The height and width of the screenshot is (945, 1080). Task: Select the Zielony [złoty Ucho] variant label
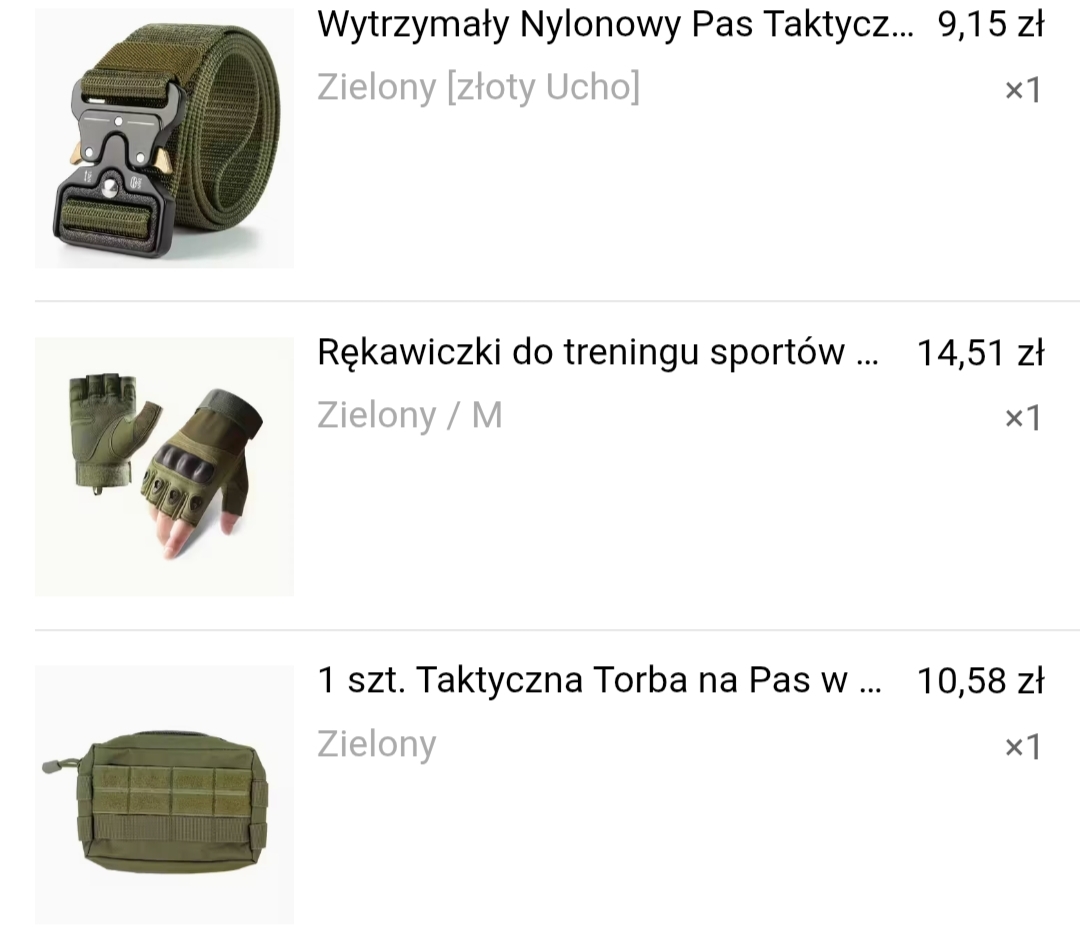click(x=479, y=88)
